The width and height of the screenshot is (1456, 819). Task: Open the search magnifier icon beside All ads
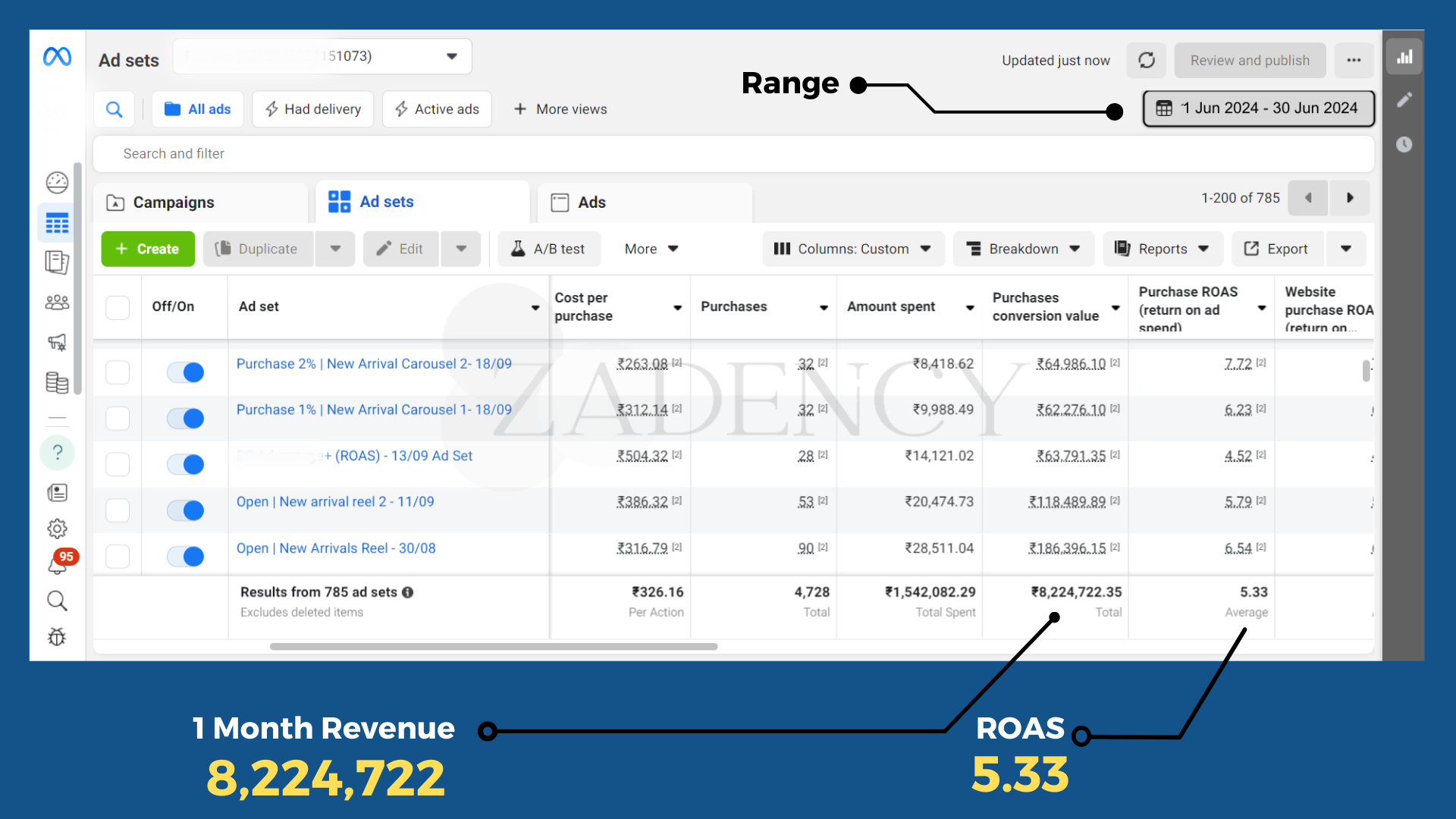pos(115,109)
